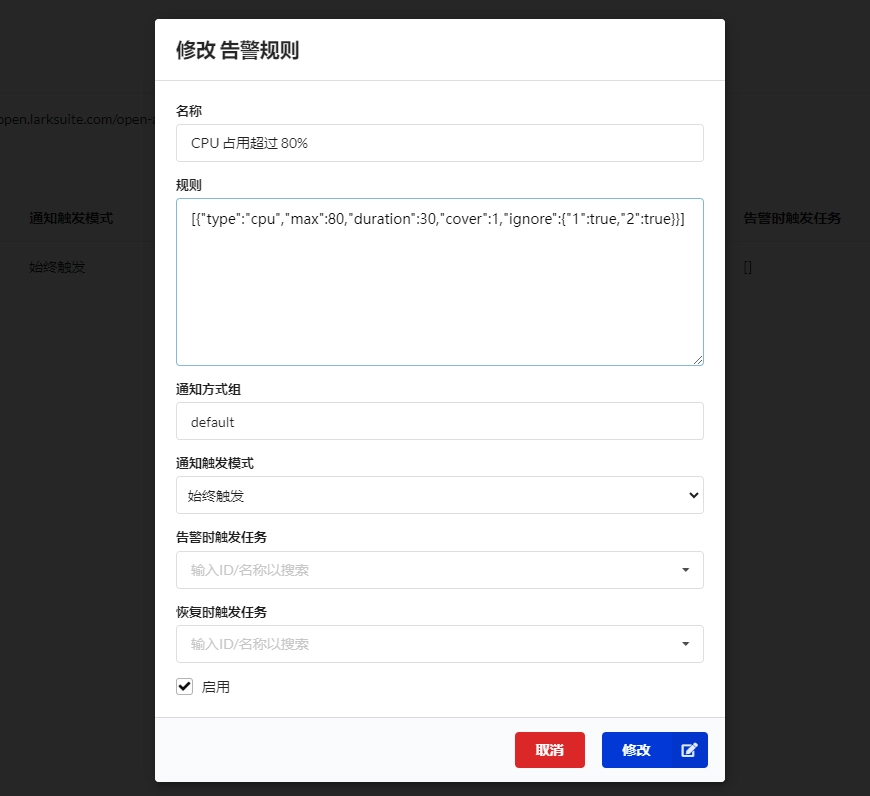Click the edit pencil icon on 修改 button
This screenshot has height=796, width=870.
688,750
